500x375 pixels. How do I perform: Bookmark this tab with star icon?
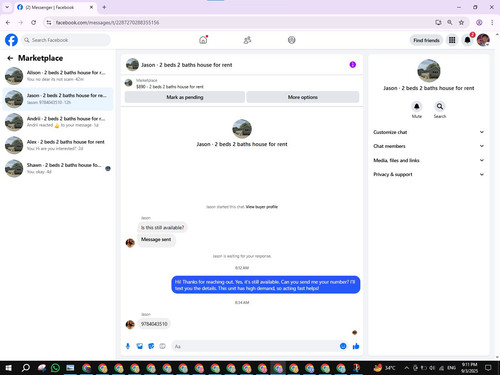pos(461,22)
